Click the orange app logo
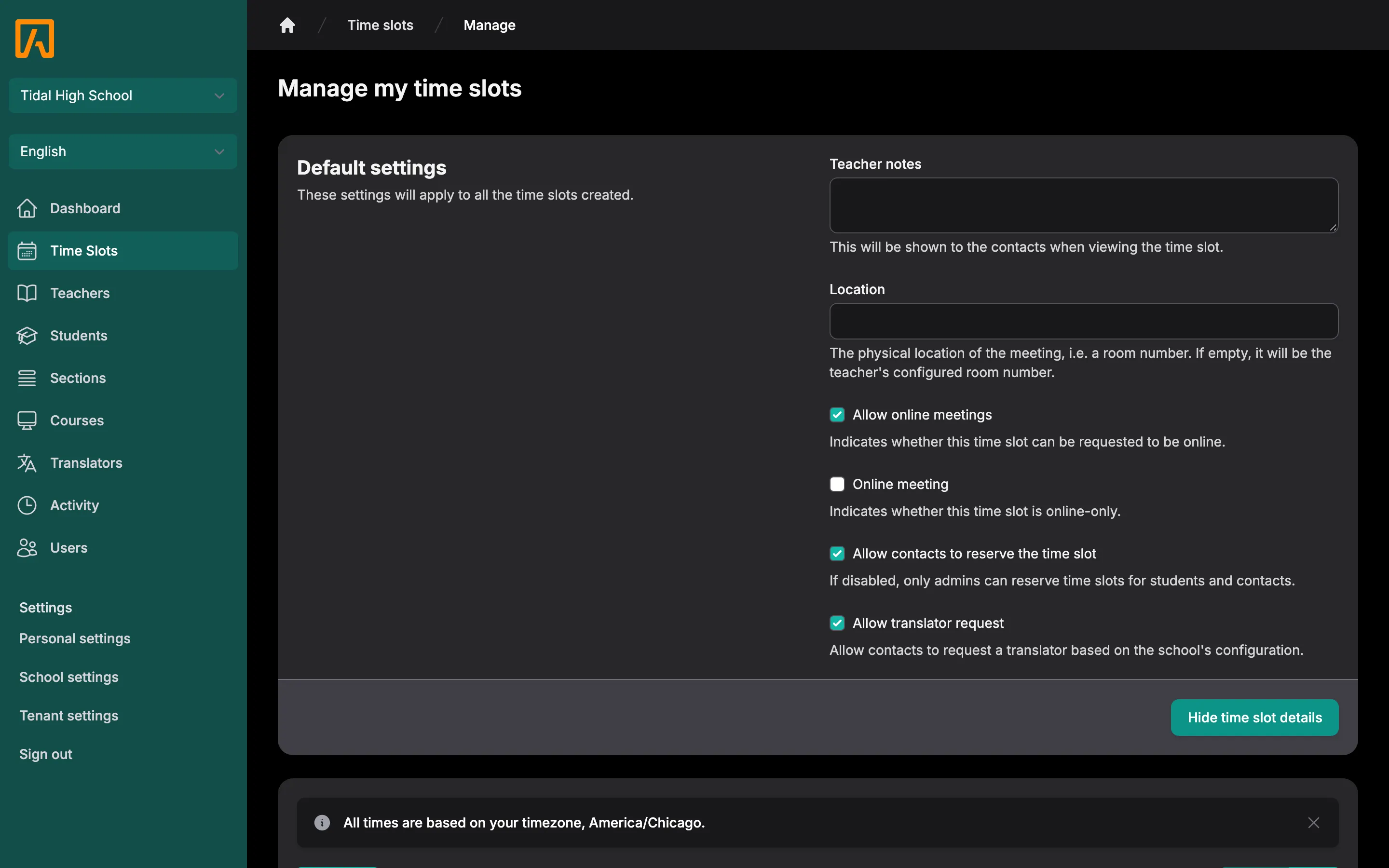Screen dimensions: 1389x868 tap(34, 39)
